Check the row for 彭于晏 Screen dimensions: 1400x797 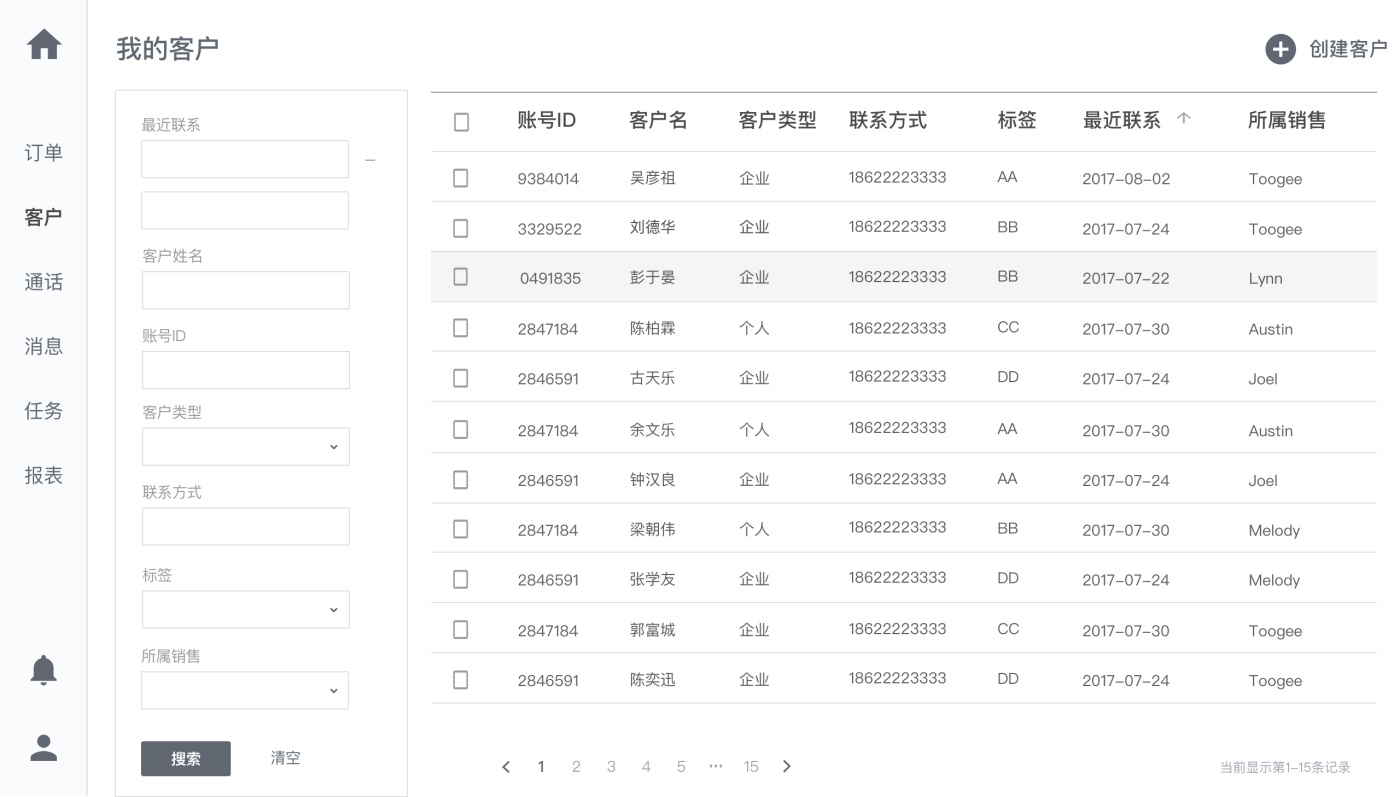click(461, 277)
